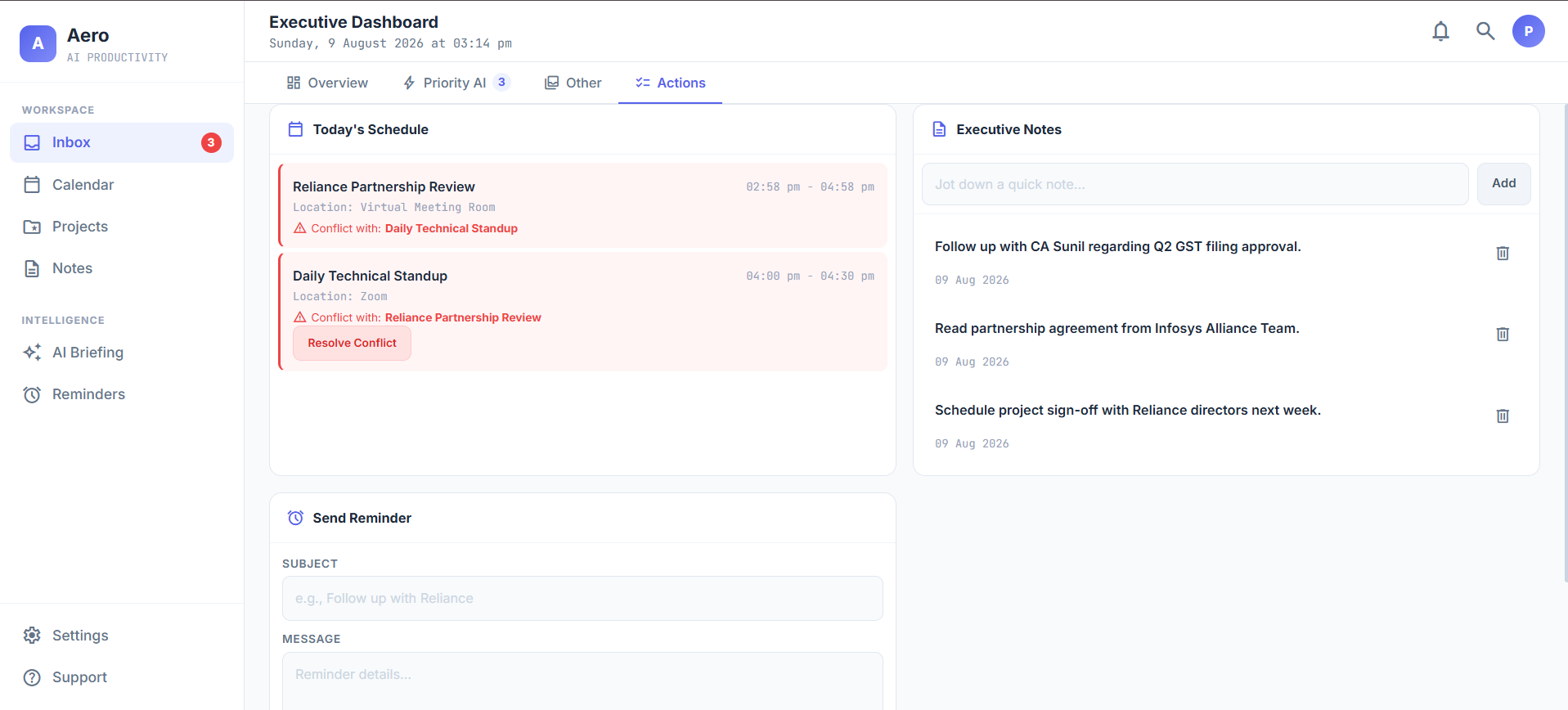
Task: Open the user profile avatar P
Action: click(x=1528, y=31)
